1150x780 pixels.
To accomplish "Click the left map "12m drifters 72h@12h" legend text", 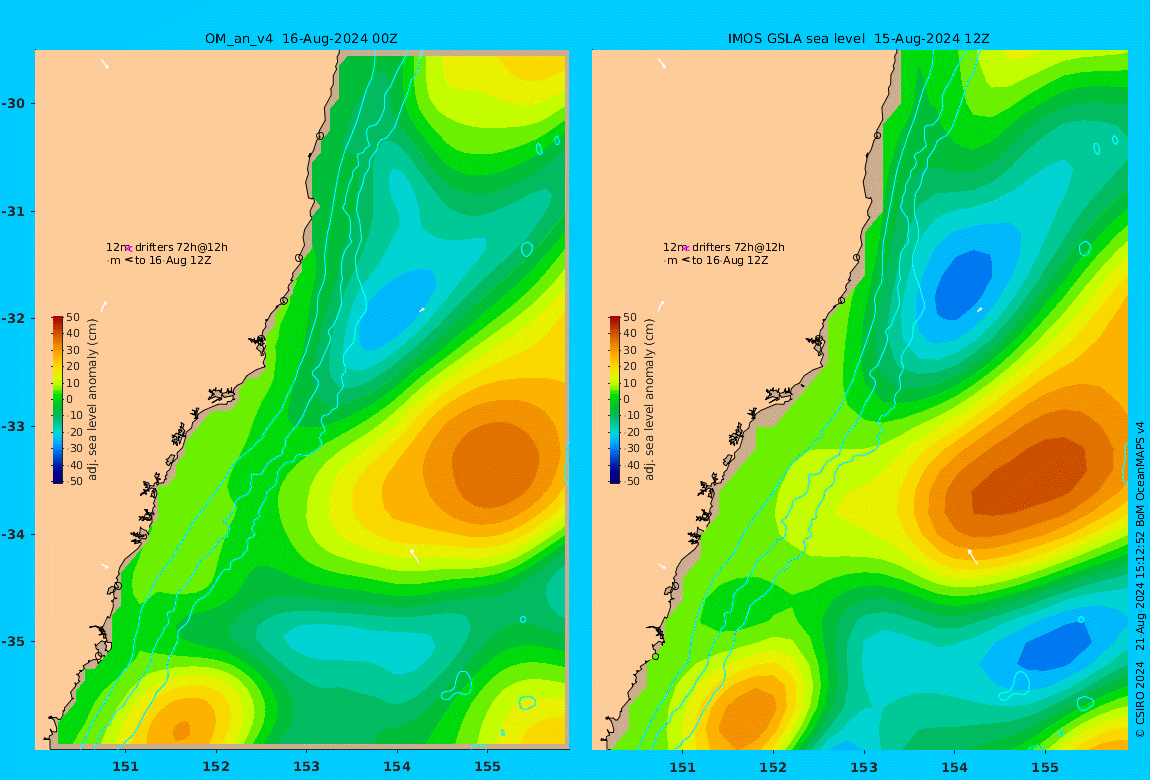I will (166, 247).
